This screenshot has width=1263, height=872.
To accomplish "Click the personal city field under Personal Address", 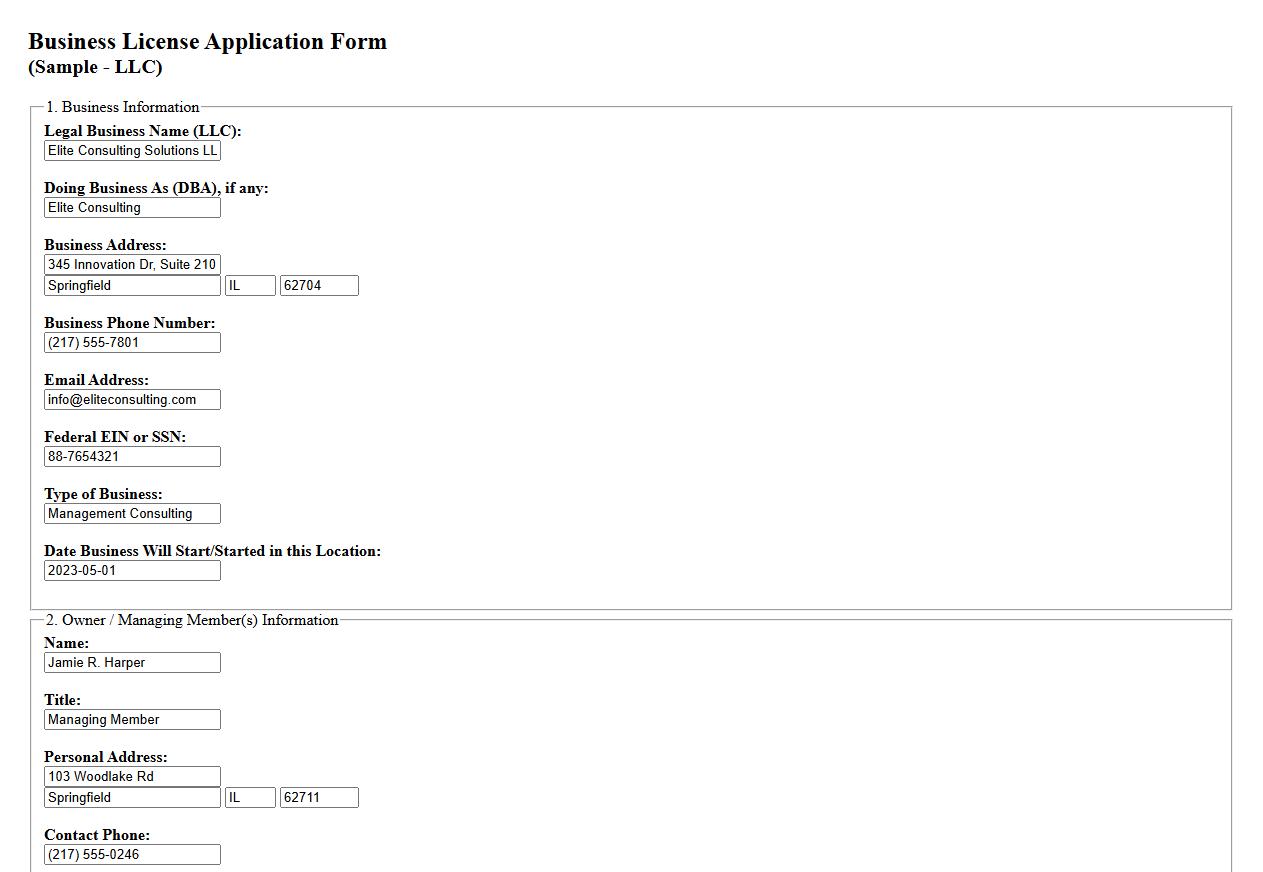I will point(132,797).
